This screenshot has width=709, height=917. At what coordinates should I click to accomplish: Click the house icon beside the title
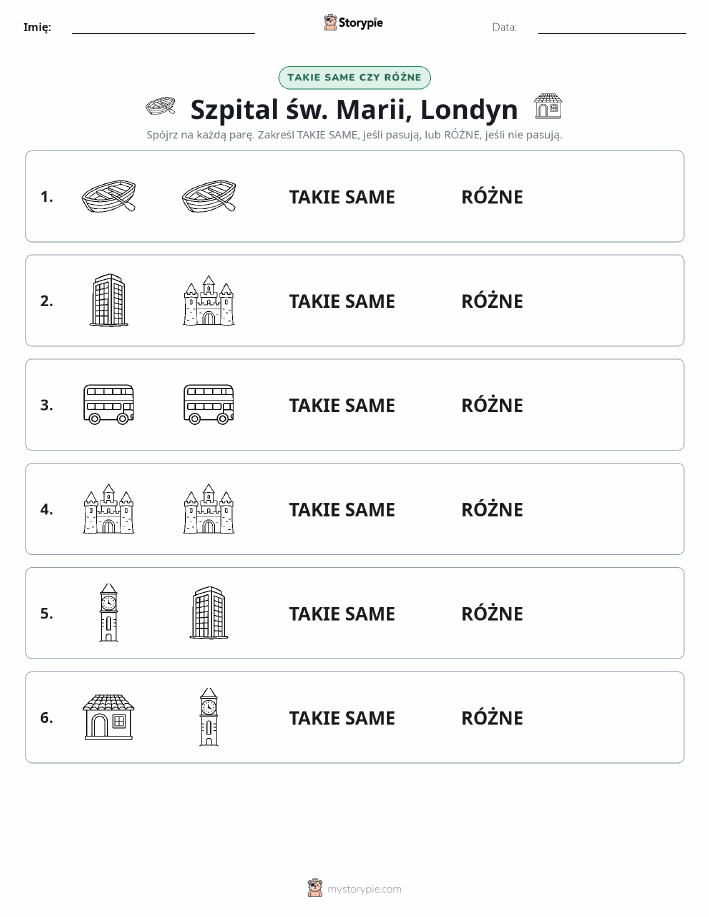tap(548, 106)
